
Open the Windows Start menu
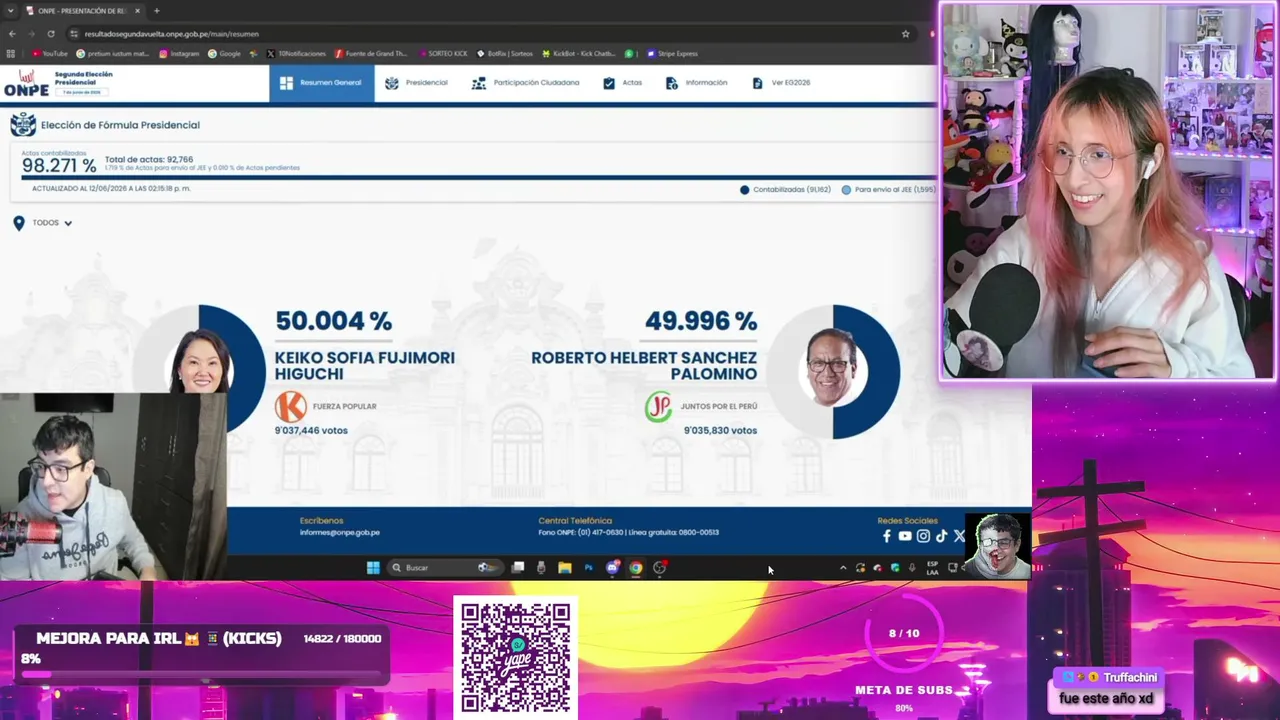click(373, 568)
